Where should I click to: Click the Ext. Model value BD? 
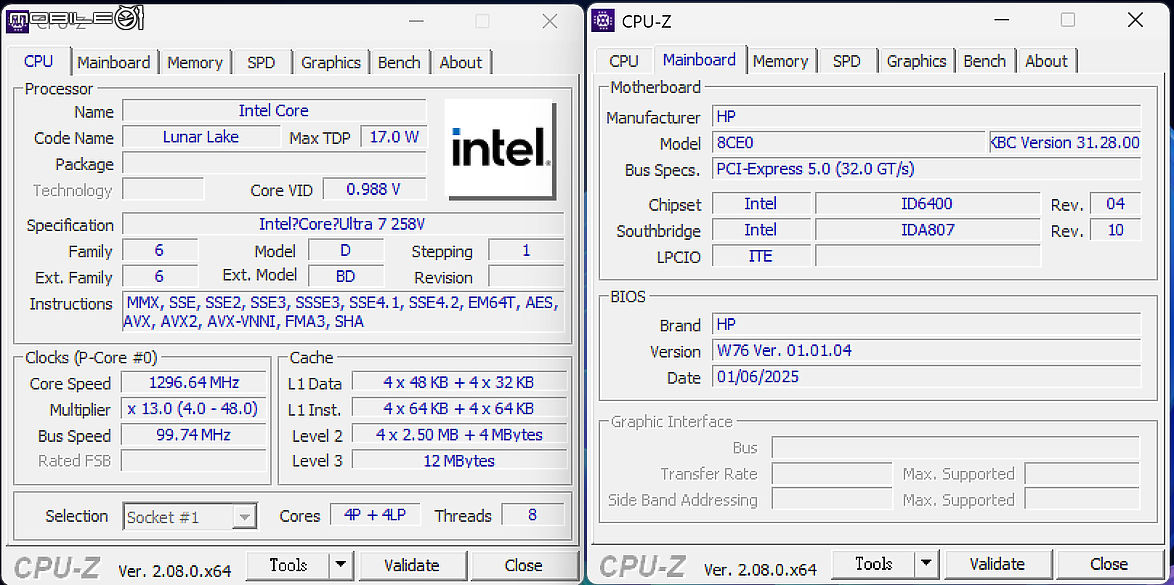pos(345,276)
